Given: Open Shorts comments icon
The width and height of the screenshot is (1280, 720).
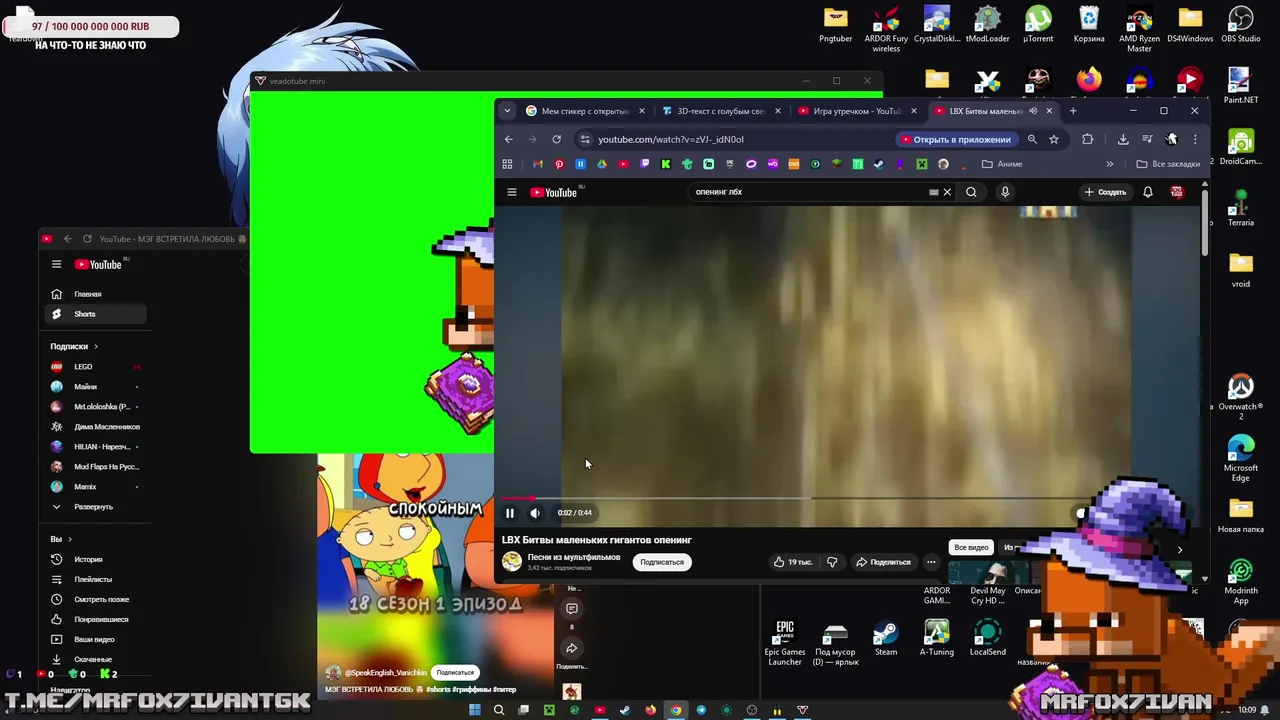Looking at the screenshot, I should 572,608.
